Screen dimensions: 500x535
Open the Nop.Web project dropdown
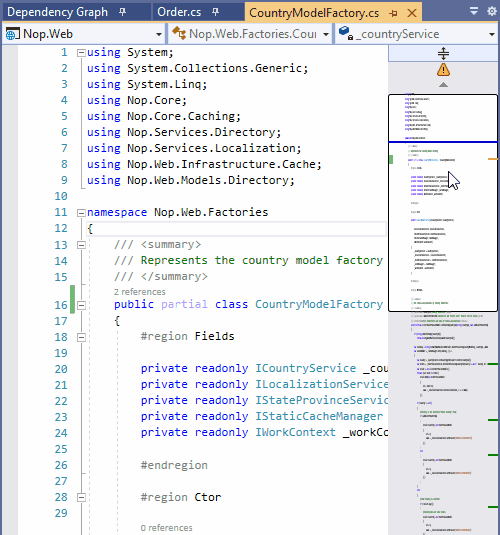tap(159, 34)
